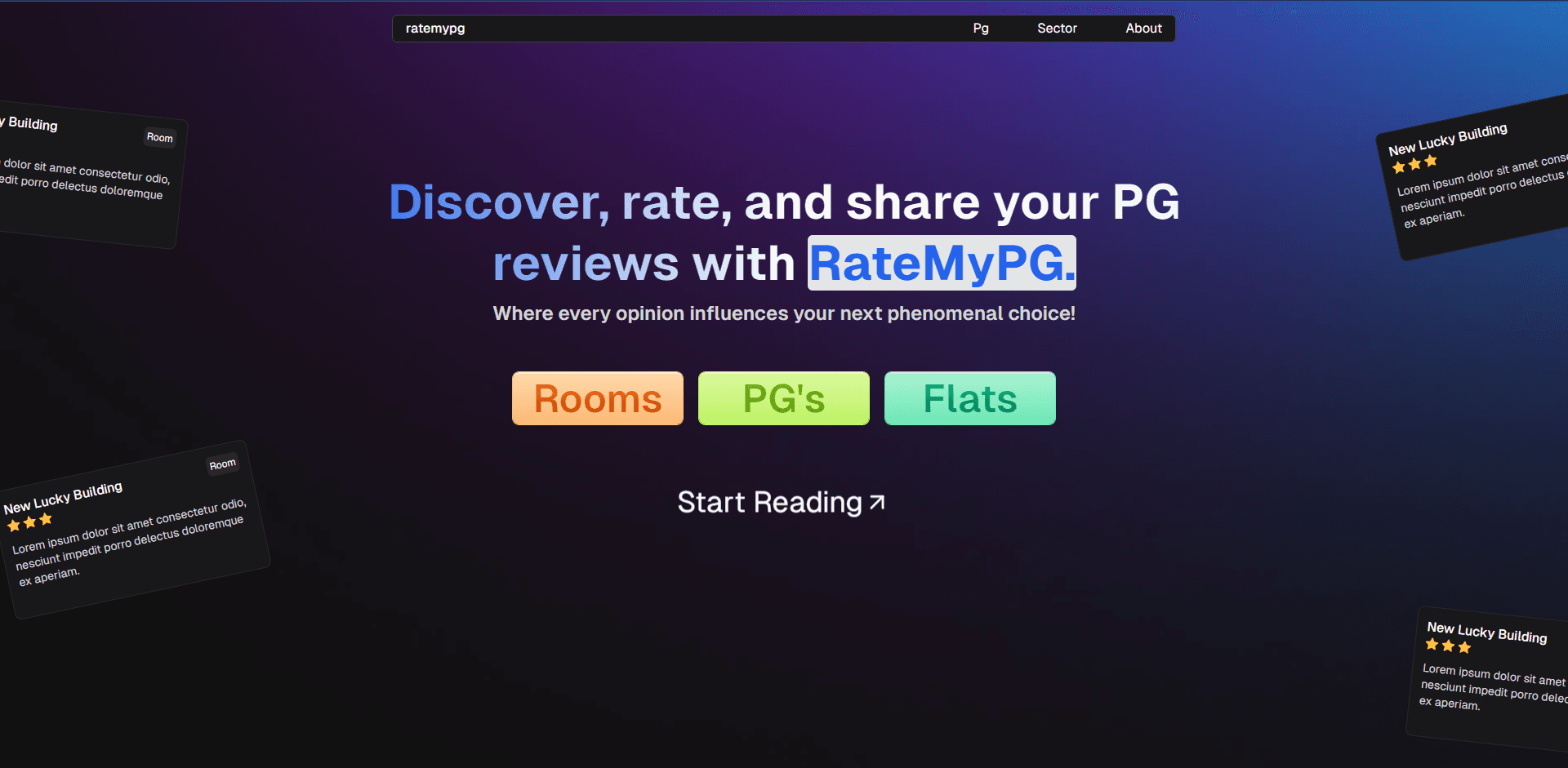Screen dimensions: 1568x768
Task: Click the first star on the bottom-right card
Action: [x=1431, y=645]
